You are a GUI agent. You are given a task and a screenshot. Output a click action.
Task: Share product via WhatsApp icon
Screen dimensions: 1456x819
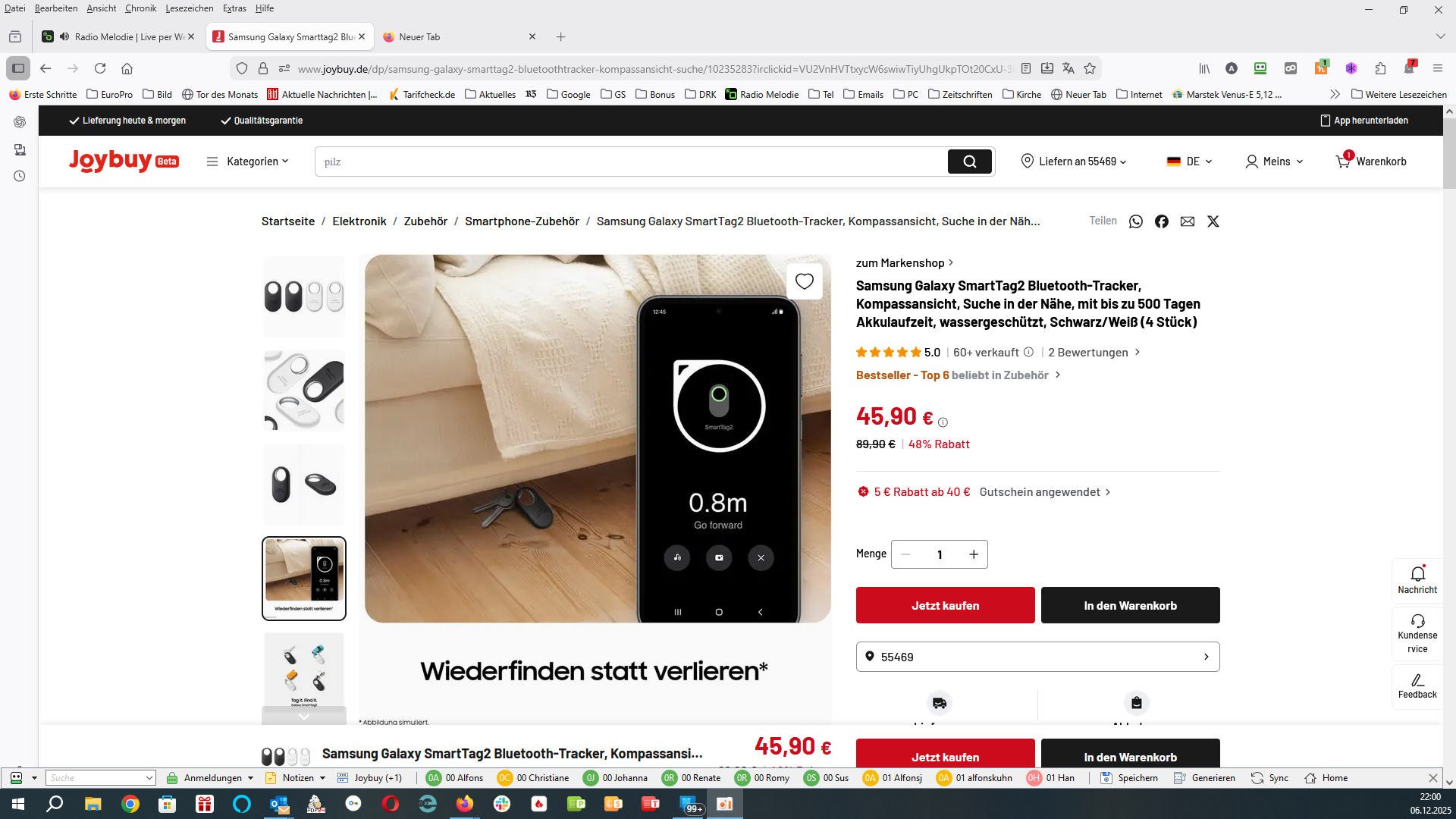click(1135, 221)
